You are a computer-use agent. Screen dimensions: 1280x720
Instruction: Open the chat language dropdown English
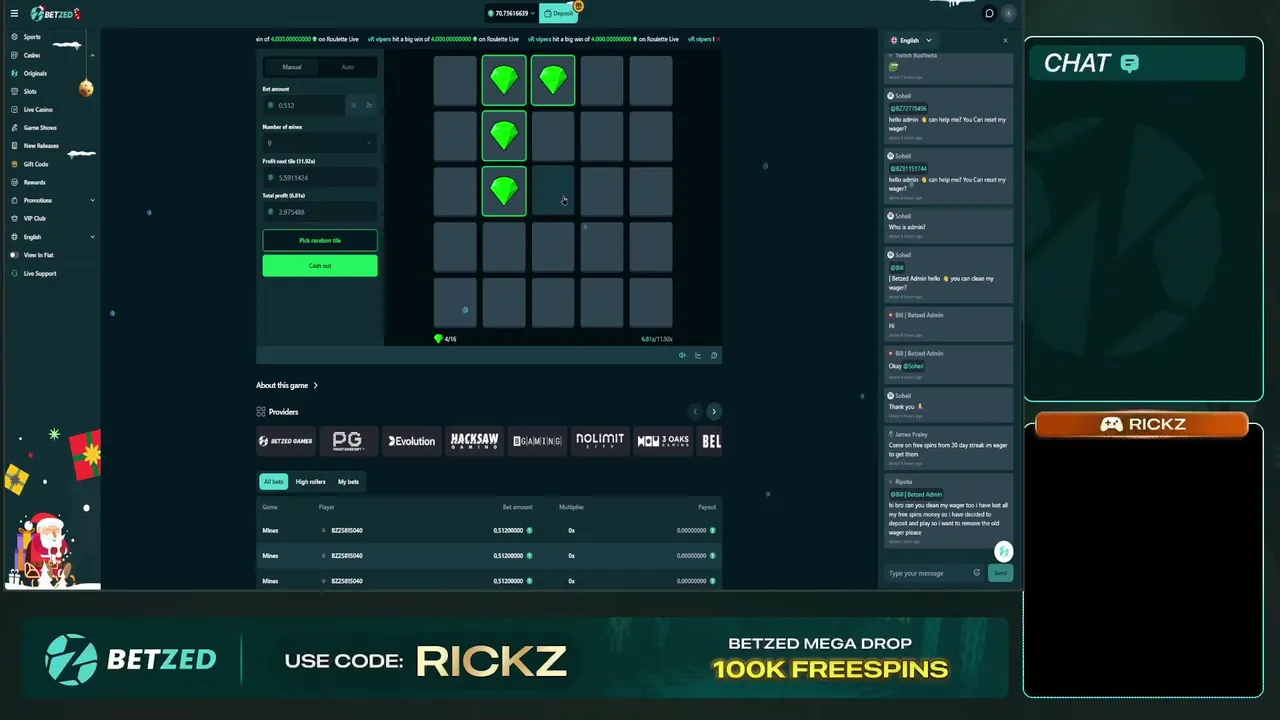click(910, 40)
